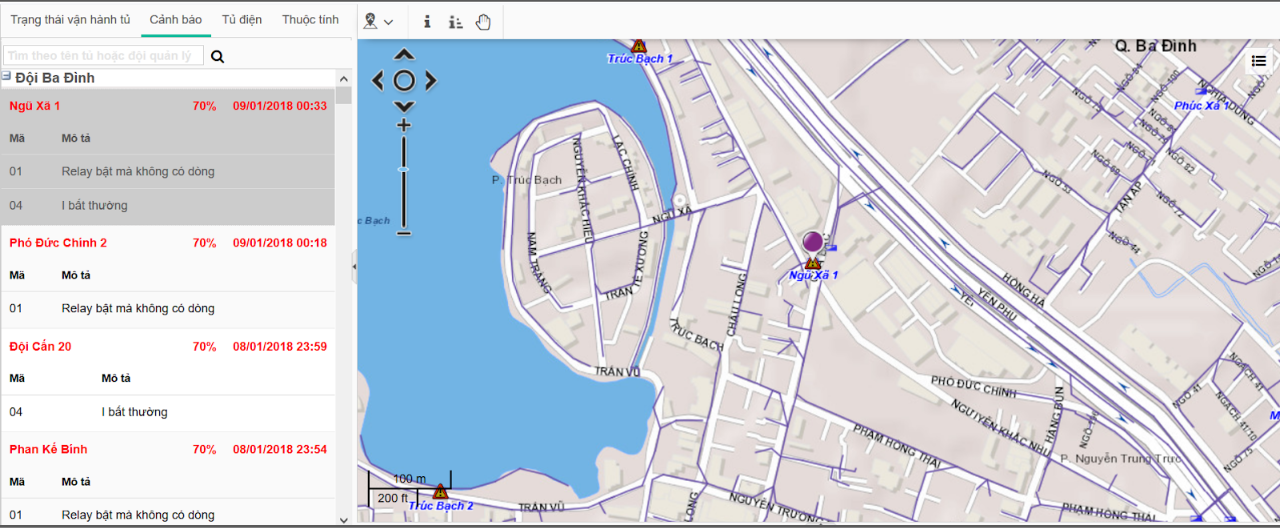Click timestamp 08/01/2018 23:54
Viewport: 1280px width, 530px height.
[280, 449]
